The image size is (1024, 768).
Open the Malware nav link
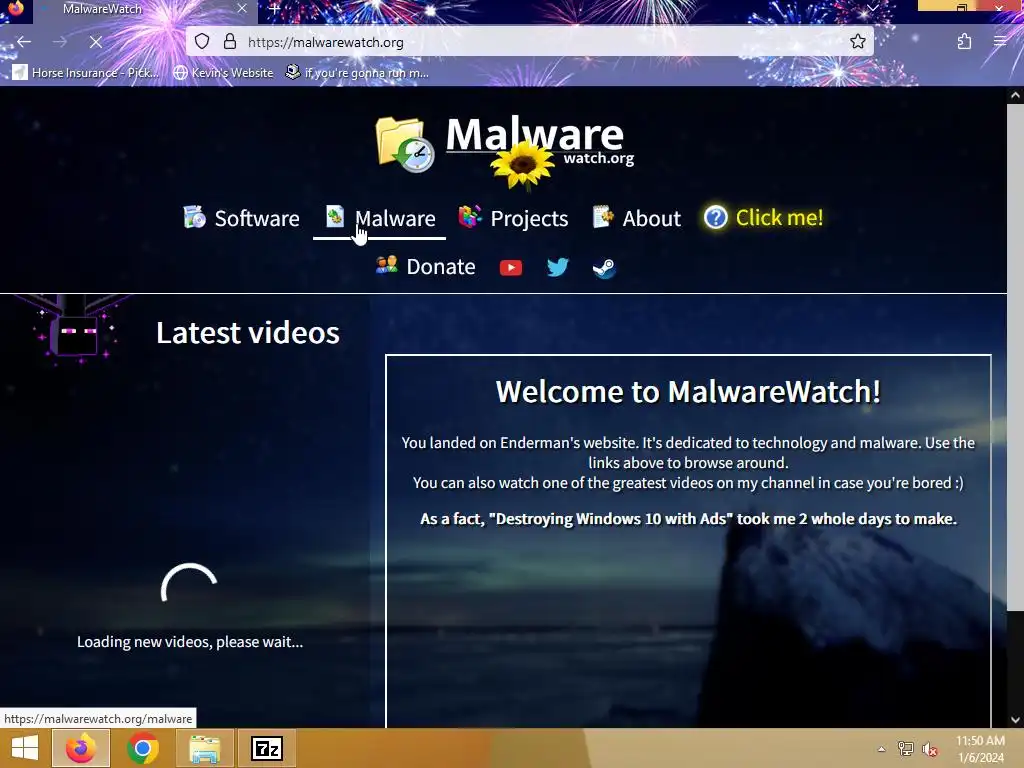(x=380, y=218)
